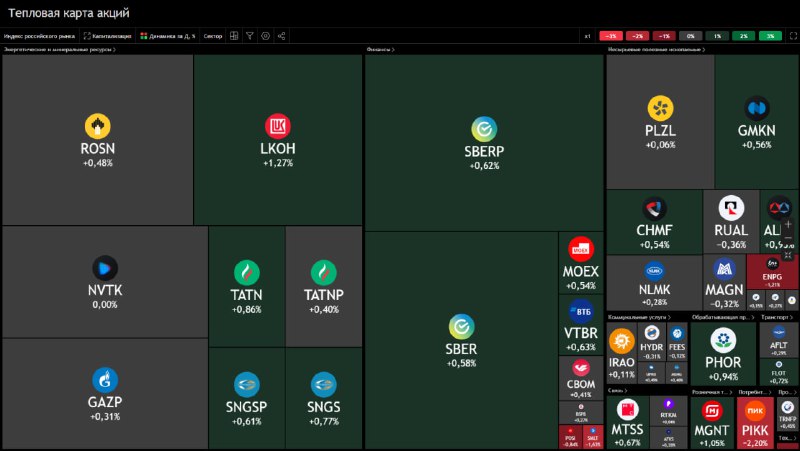Select the MAGN tile
Screen dimensions: 800x451
pyautogui.click(x=724, y=283)
